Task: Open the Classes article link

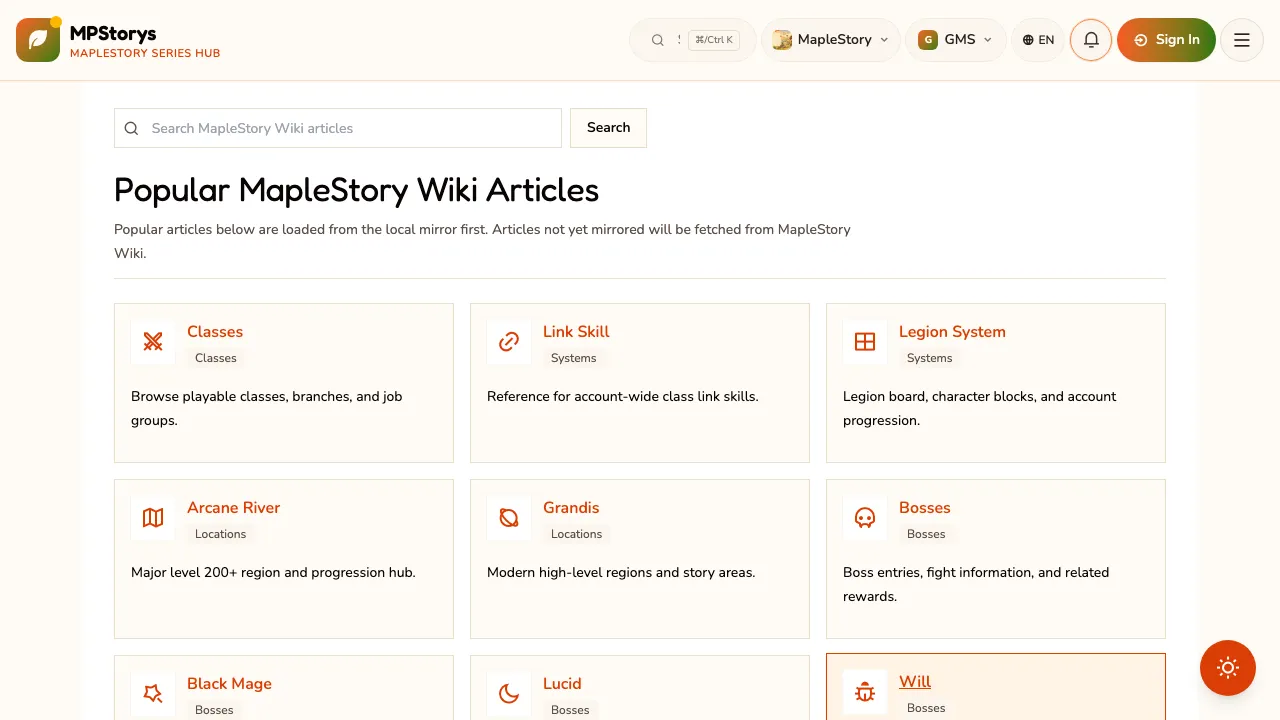Action: coord(215,332)
